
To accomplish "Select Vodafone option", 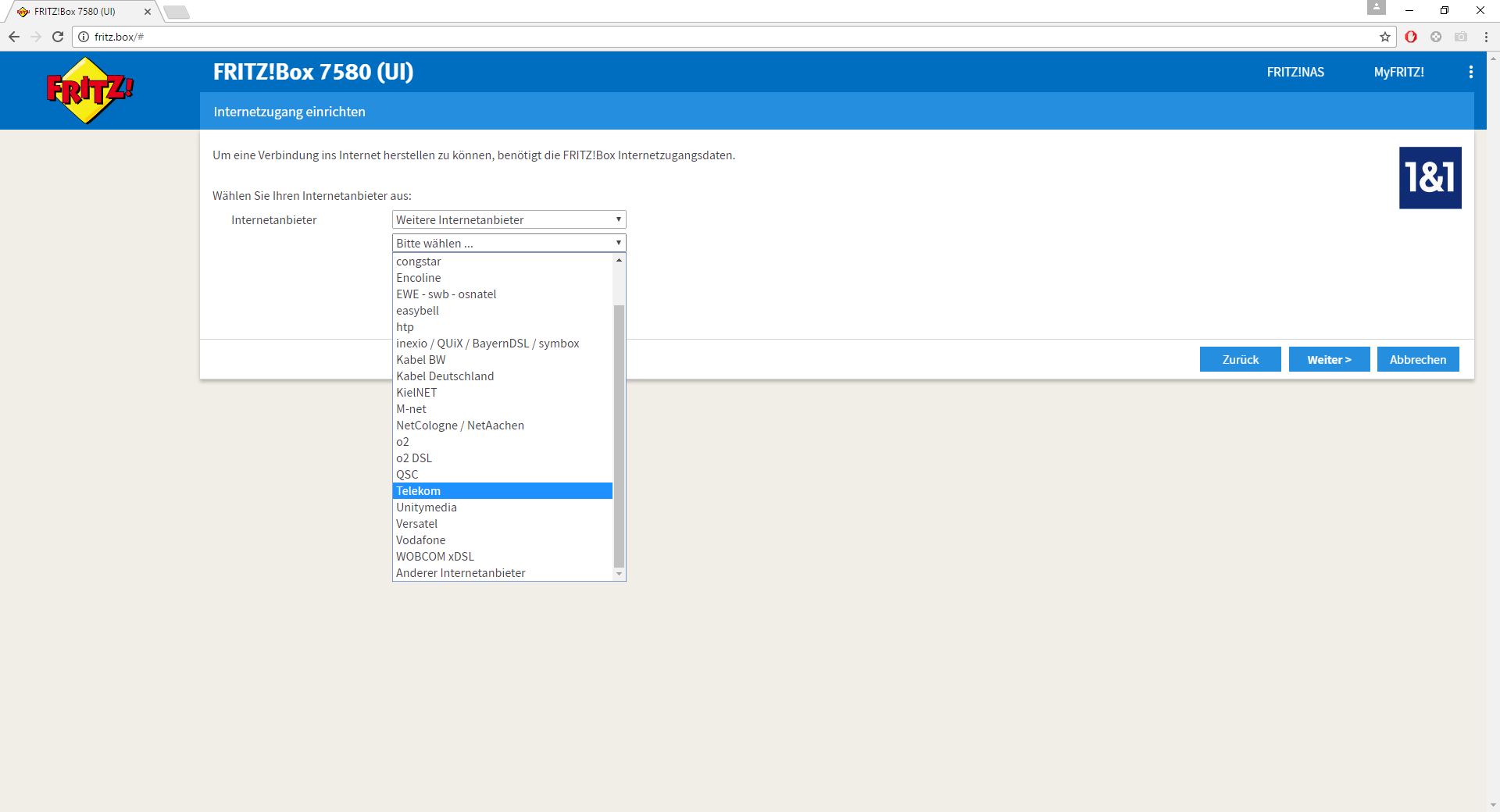I will pyautogui.click(x=502, y=540).
